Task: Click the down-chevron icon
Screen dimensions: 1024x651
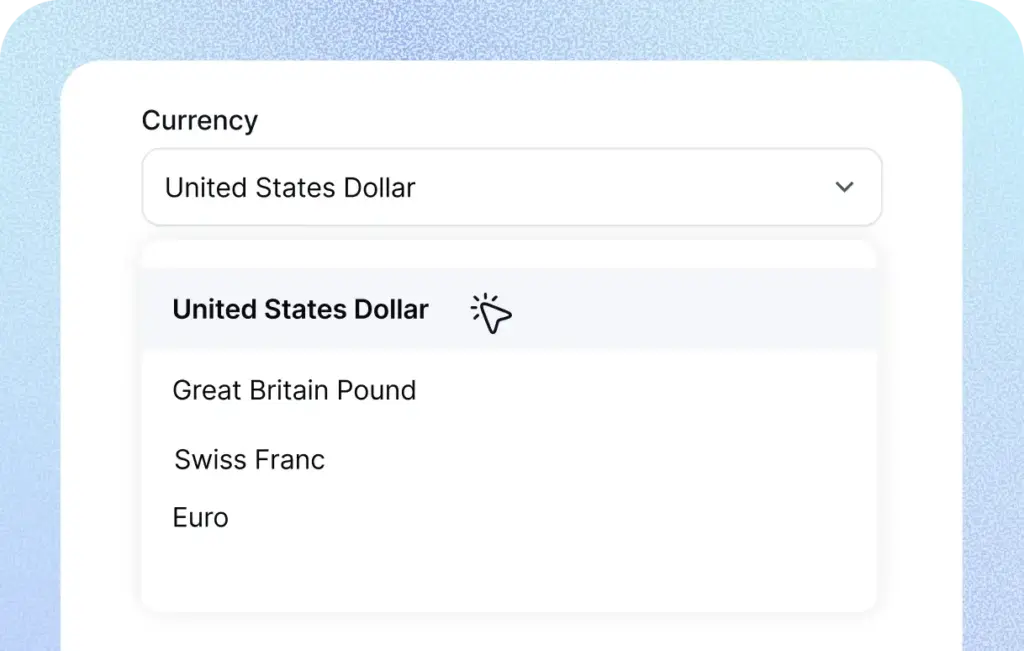Action: 845,187
